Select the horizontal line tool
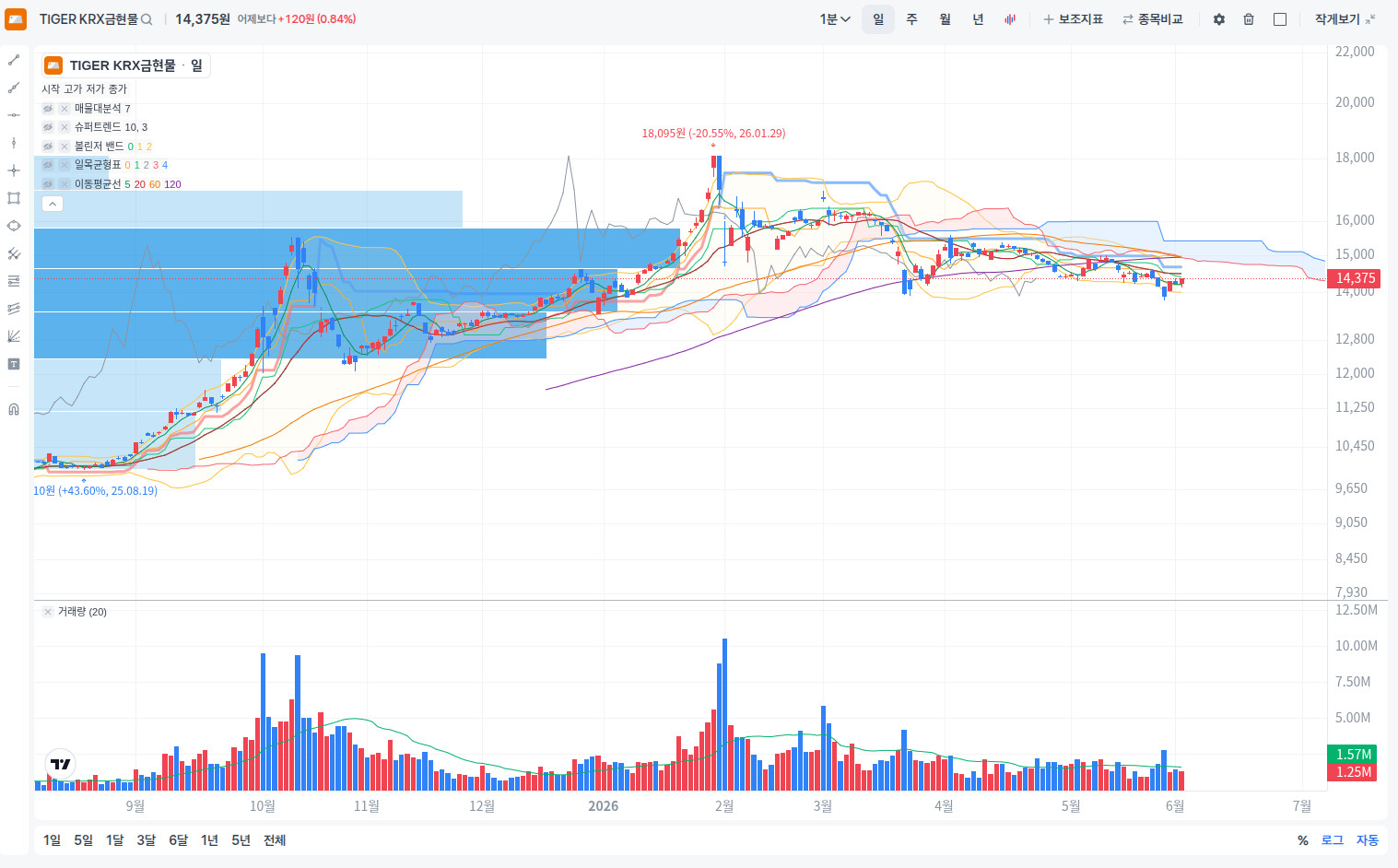This screenshot has height=868, width=1398. [14, 115]
